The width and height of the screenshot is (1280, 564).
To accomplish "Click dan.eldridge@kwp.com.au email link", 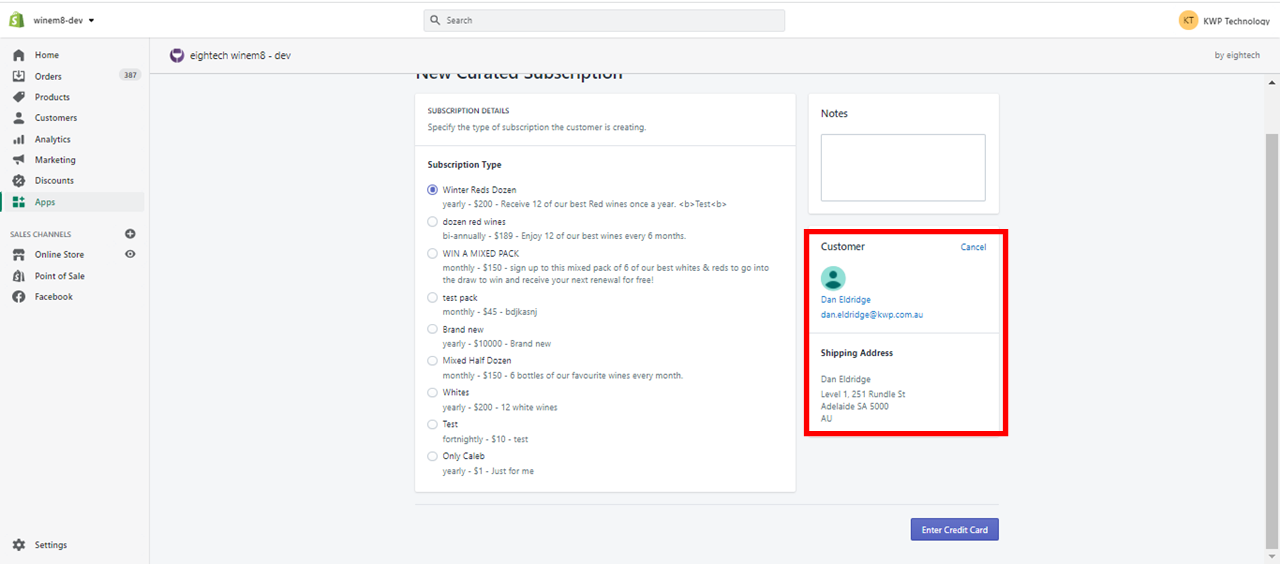I will click(x=872, y=315).
